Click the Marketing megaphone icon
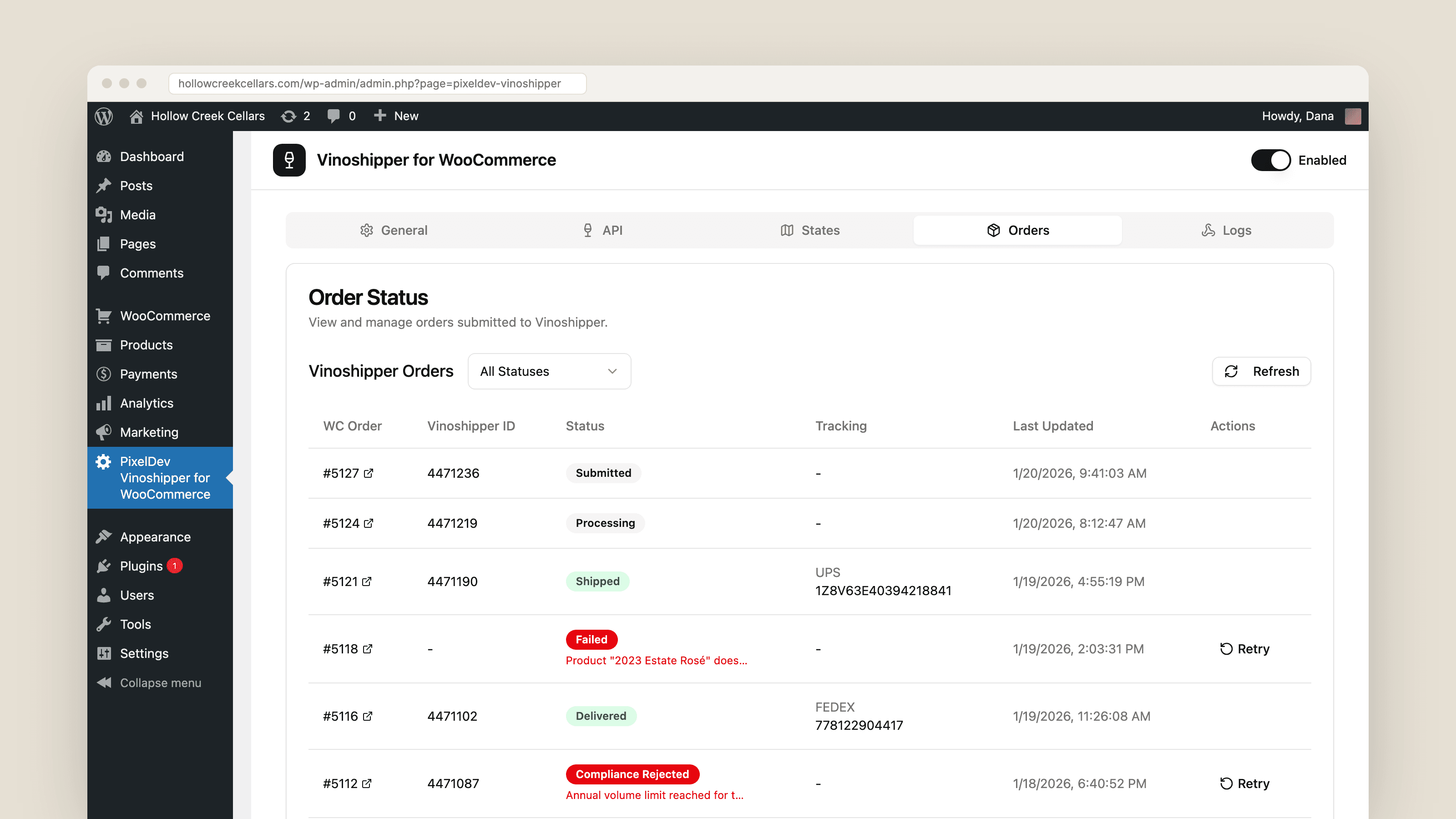This screenshot has height=819, width=1456. 104,432
